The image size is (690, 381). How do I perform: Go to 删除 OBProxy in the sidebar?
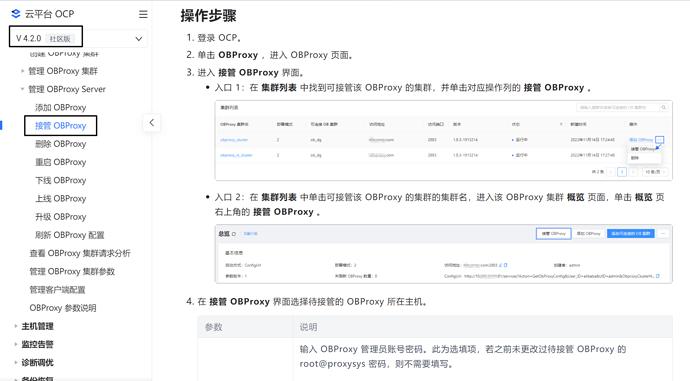(61, 144)
